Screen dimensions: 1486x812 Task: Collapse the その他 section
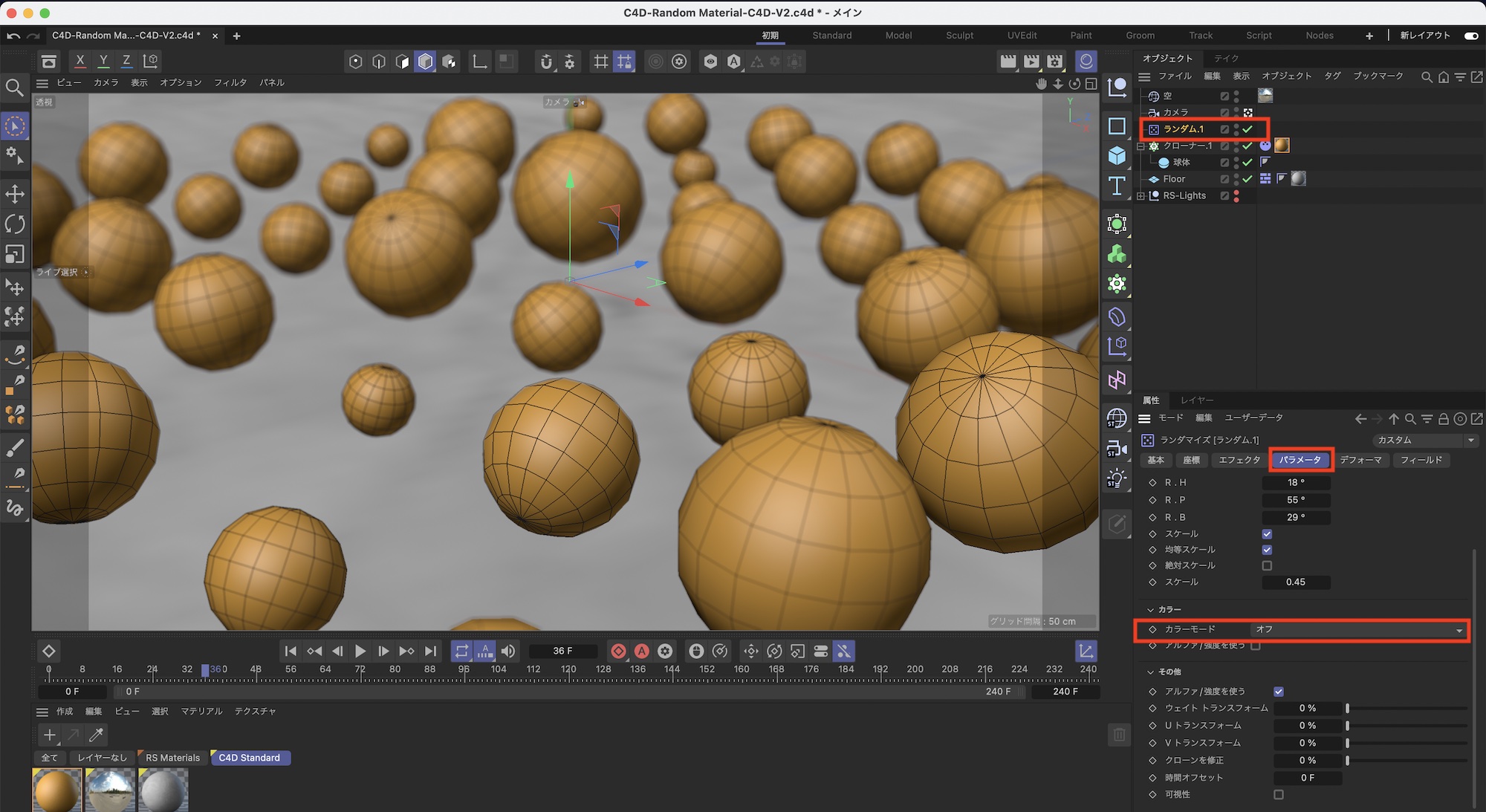tap(1151, 672)
